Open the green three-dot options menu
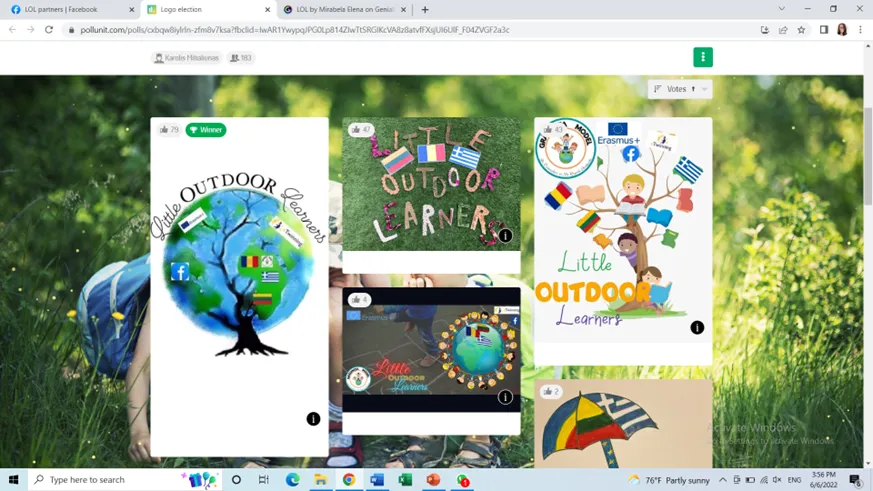 (x=702, y=57)
